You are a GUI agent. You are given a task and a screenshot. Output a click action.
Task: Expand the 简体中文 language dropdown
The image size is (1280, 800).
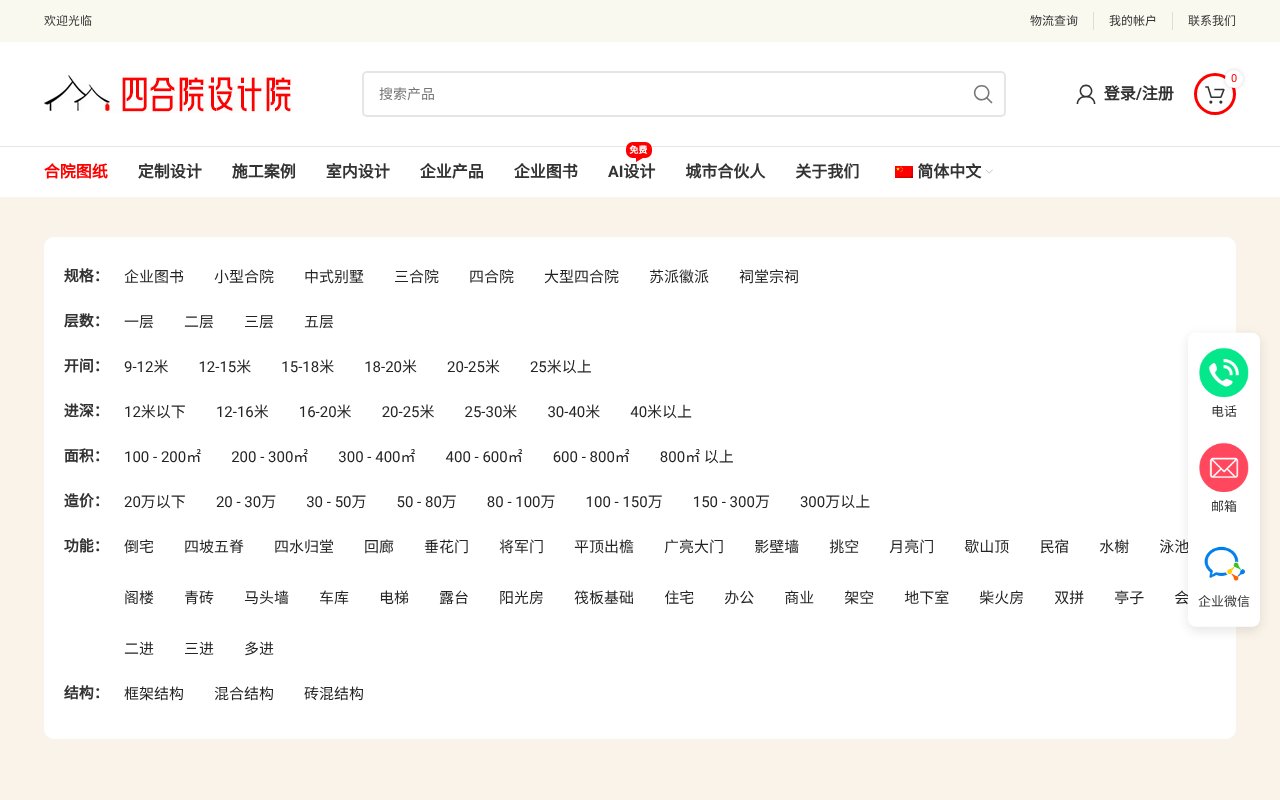pyautogui.click(x=949, y=171)
